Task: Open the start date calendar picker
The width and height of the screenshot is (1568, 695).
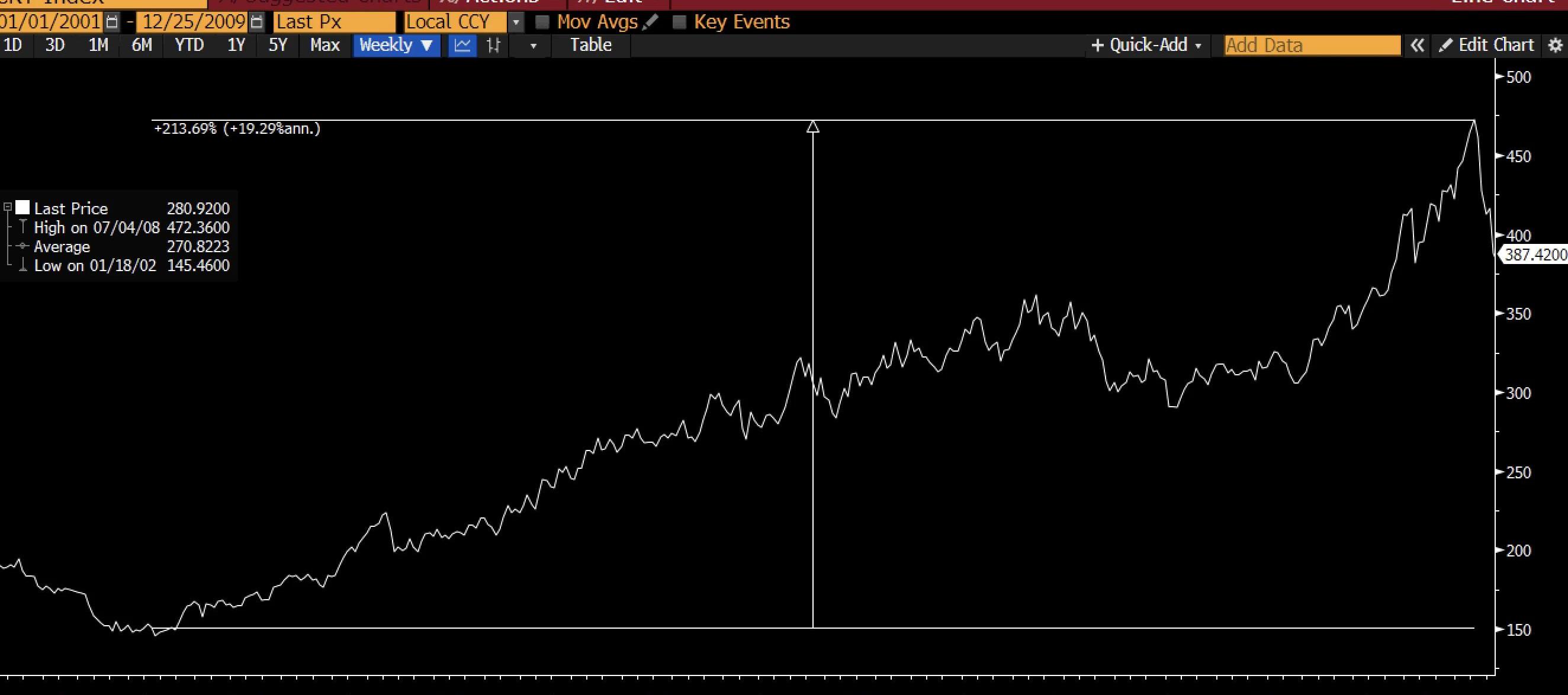Action: (112, 22)
